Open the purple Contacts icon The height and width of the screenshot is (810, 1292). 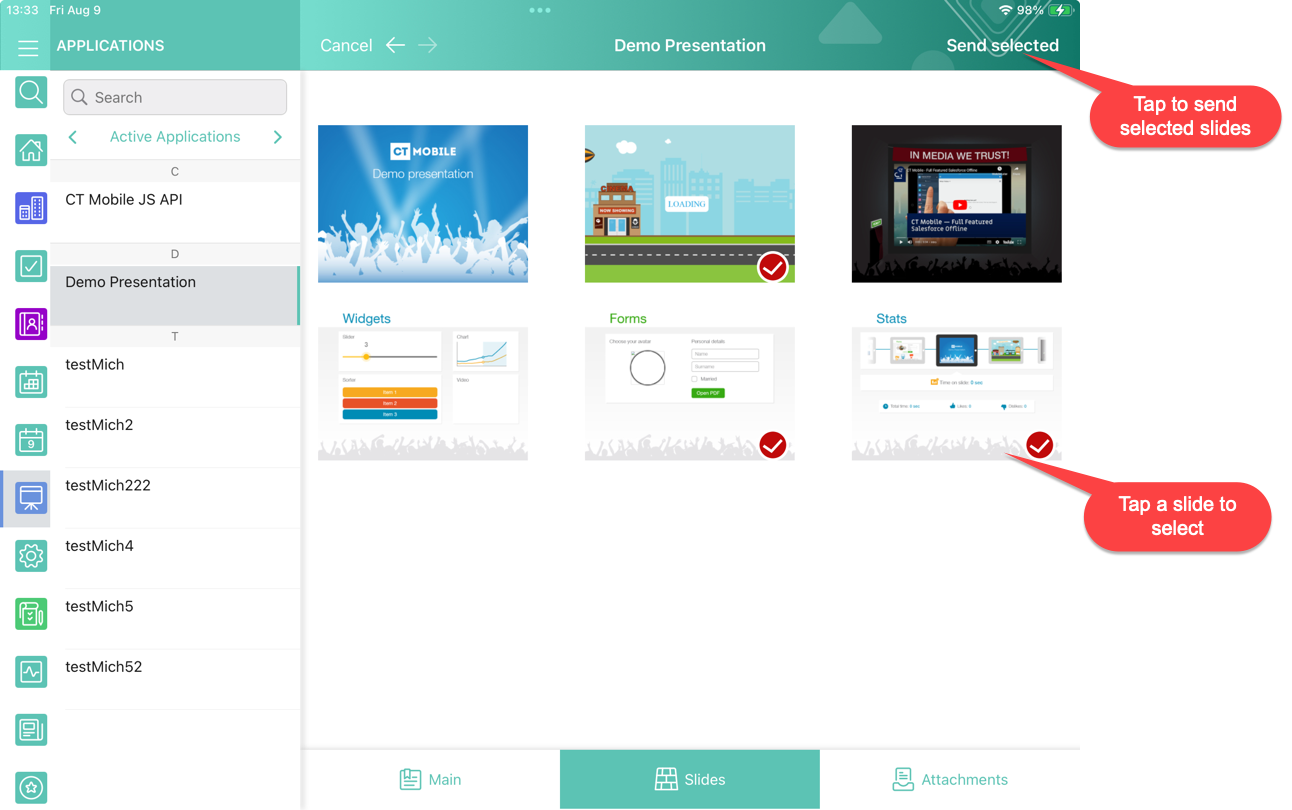click(x=30, y=324)
